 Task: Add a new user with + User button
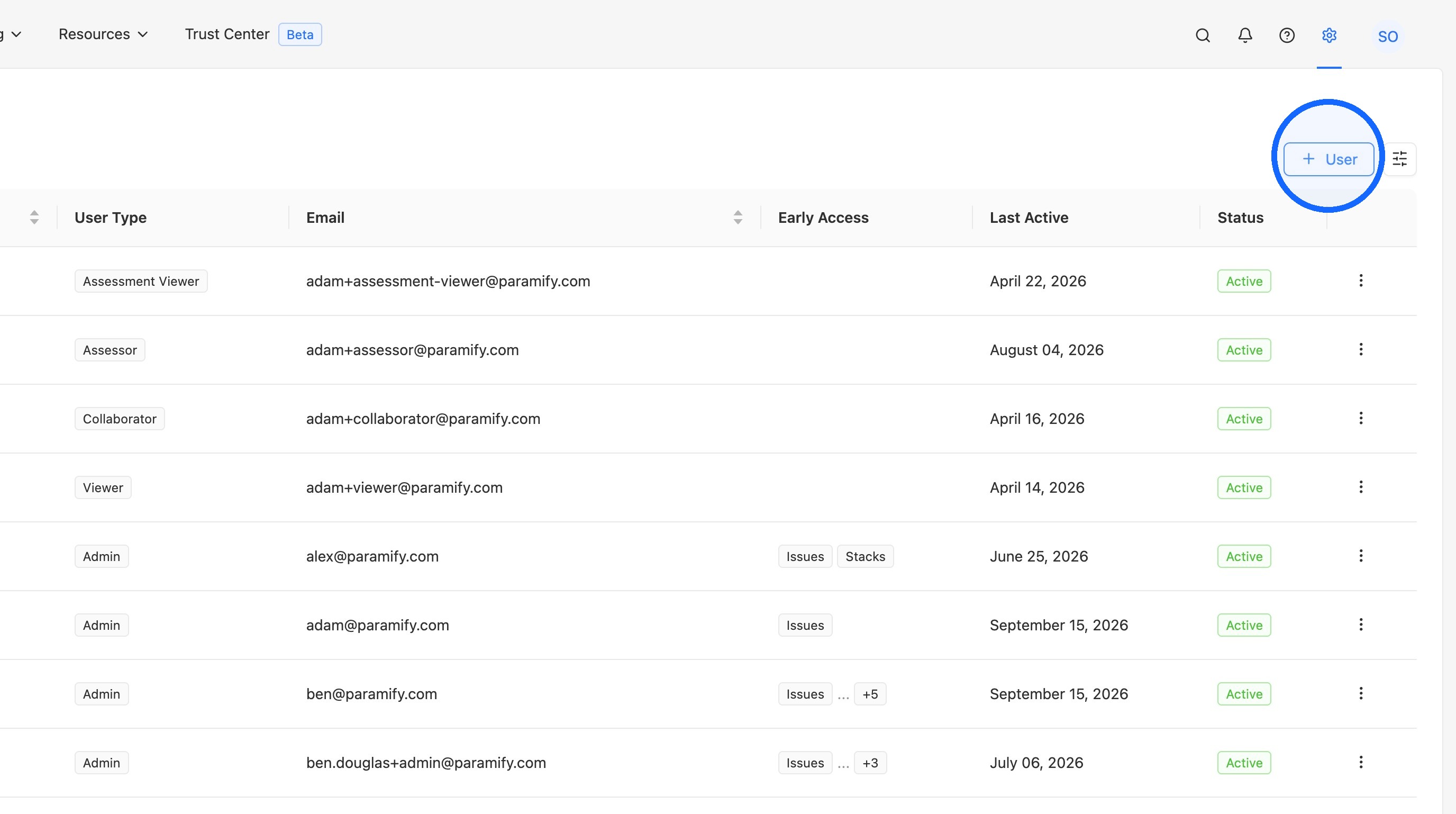pyautogui.click(x=1328, y=159)
